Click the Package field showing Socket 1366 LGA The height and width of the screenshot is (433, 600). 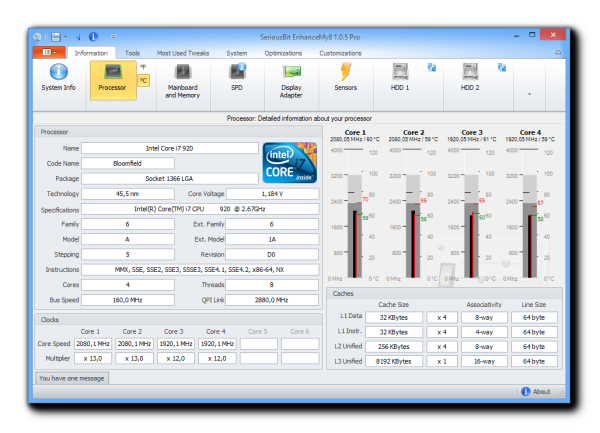click(170, 178)
